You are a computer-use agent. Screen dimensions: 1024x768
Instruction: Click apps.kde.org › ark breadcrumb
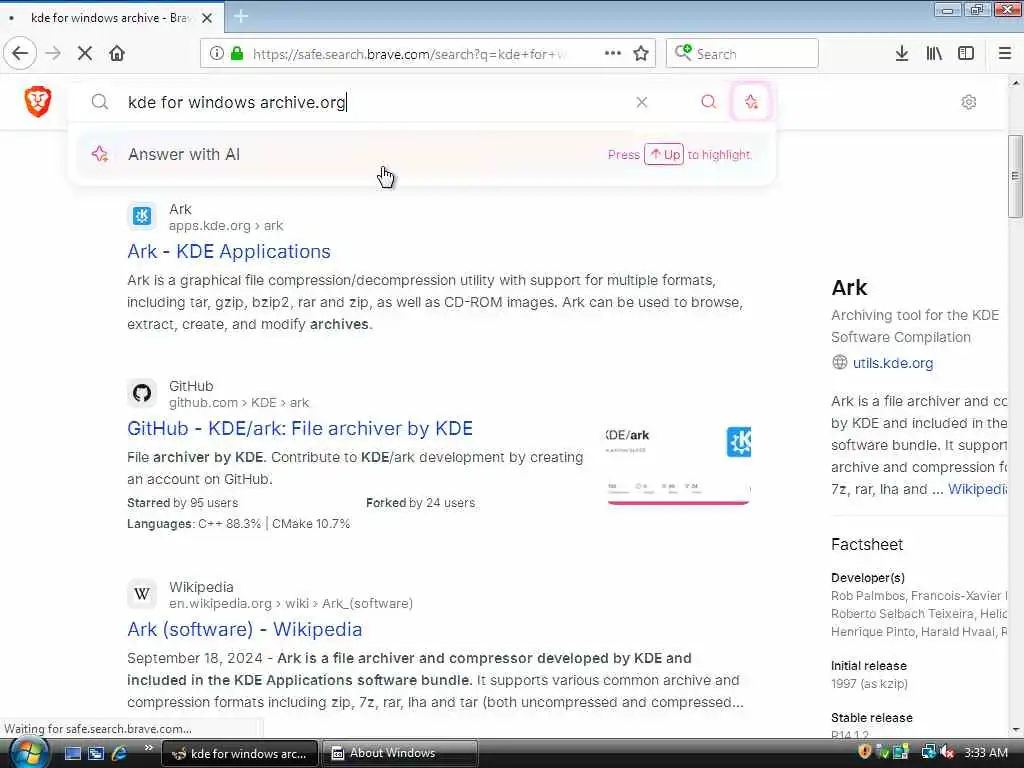click(x=226, y=226)
